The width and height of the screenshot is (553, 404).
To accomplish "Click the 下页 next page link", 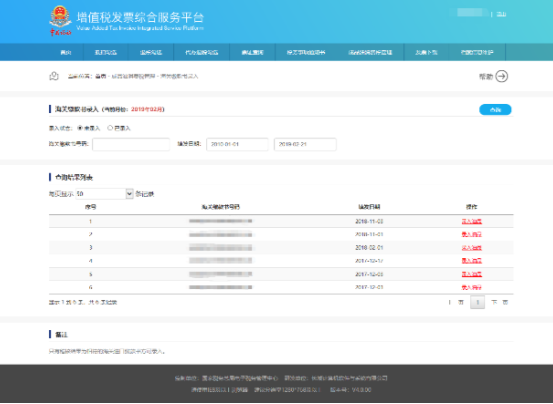I will pos(499,302).
